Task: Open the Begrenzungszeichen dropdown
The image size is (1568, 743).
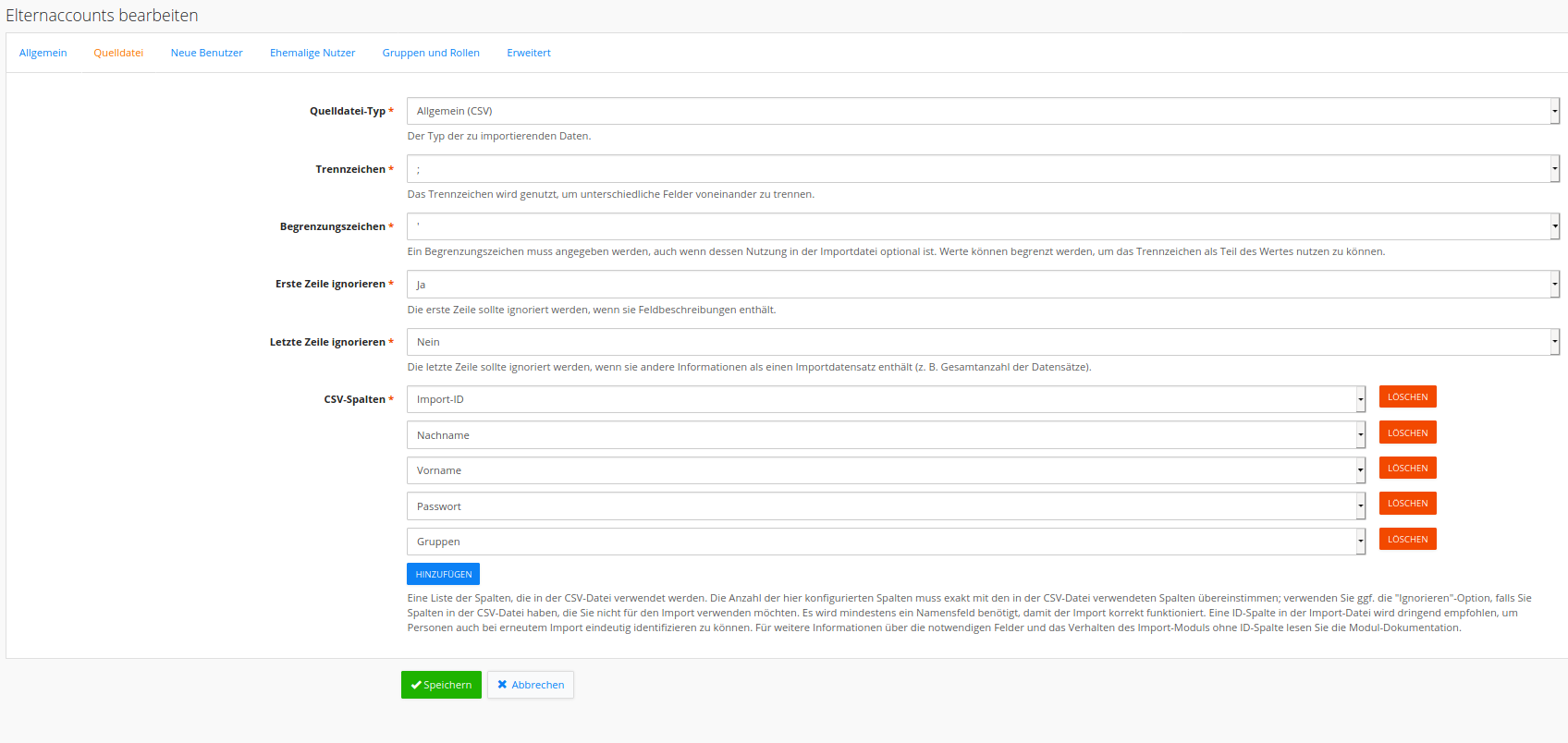Action: (x=982, y=226)
